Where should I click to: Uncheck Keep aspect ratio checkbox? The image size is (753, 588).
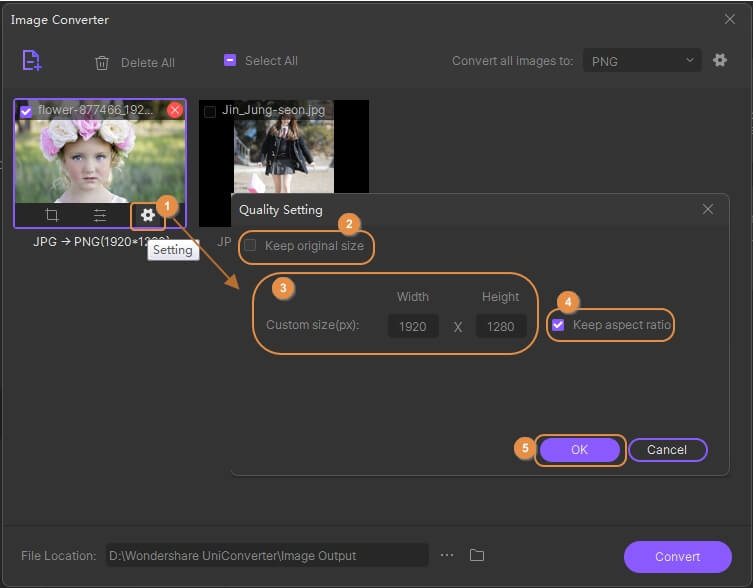(x=559, y=325)
